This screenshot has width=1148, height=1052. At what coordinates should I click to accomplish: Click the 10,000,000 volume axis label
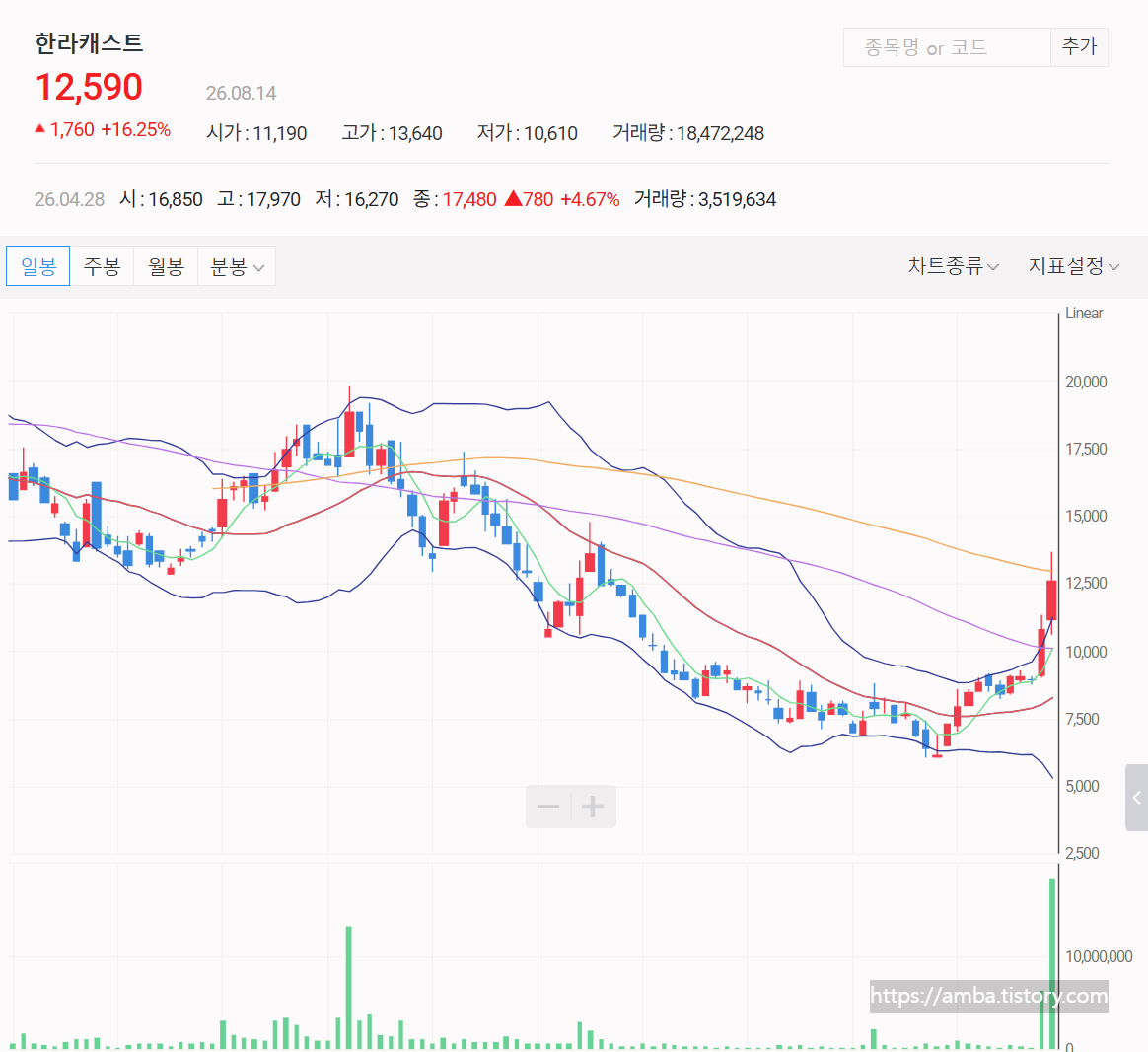(x=1099, y=956)
